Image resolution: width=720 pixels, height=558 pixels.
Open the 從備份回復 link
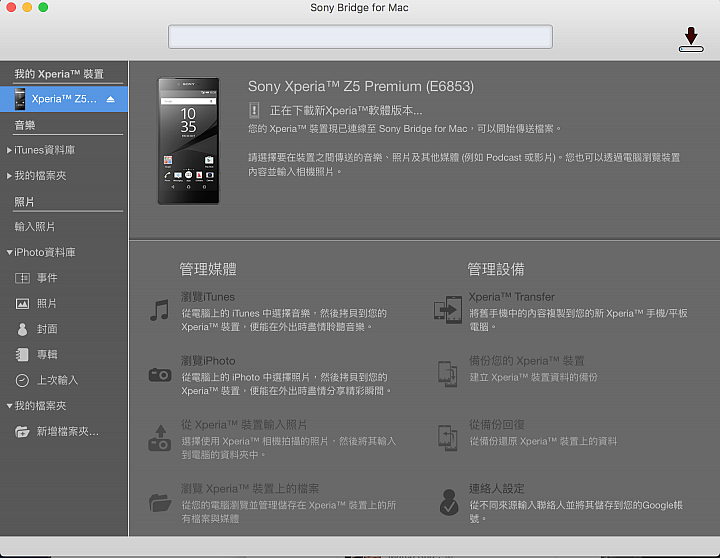pos(496,424)
